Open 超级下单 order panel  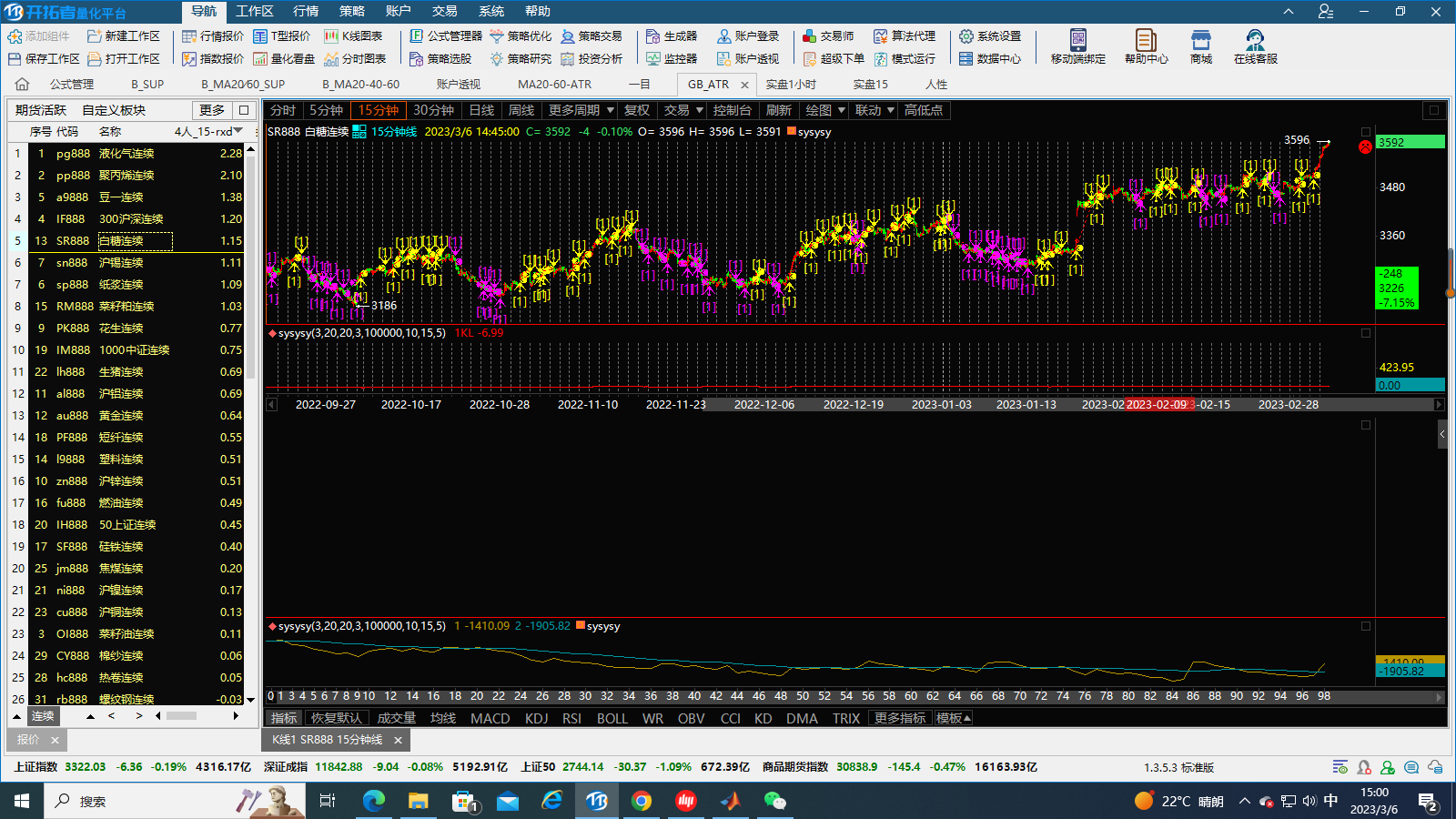click(x=834, y=58)
